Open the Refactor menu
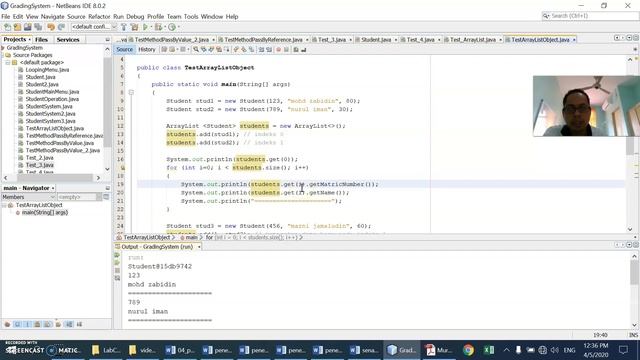This screenshot has width=640, height=360. (99, 16)
